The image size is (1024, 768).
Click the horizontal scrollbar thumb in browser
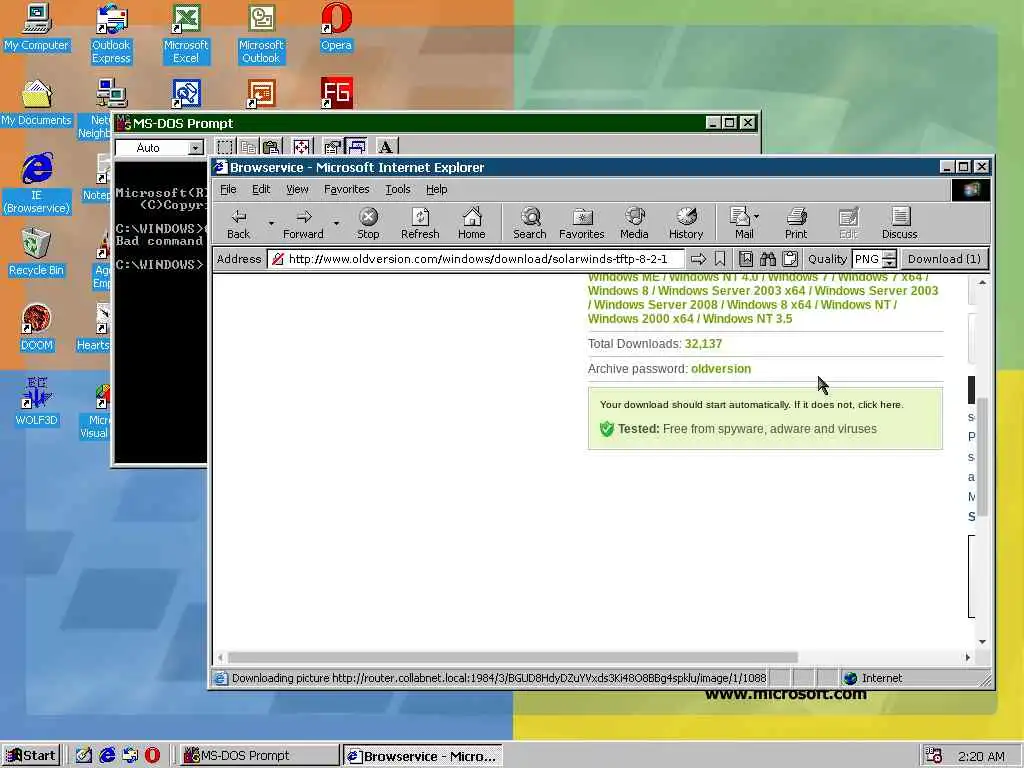513,657
